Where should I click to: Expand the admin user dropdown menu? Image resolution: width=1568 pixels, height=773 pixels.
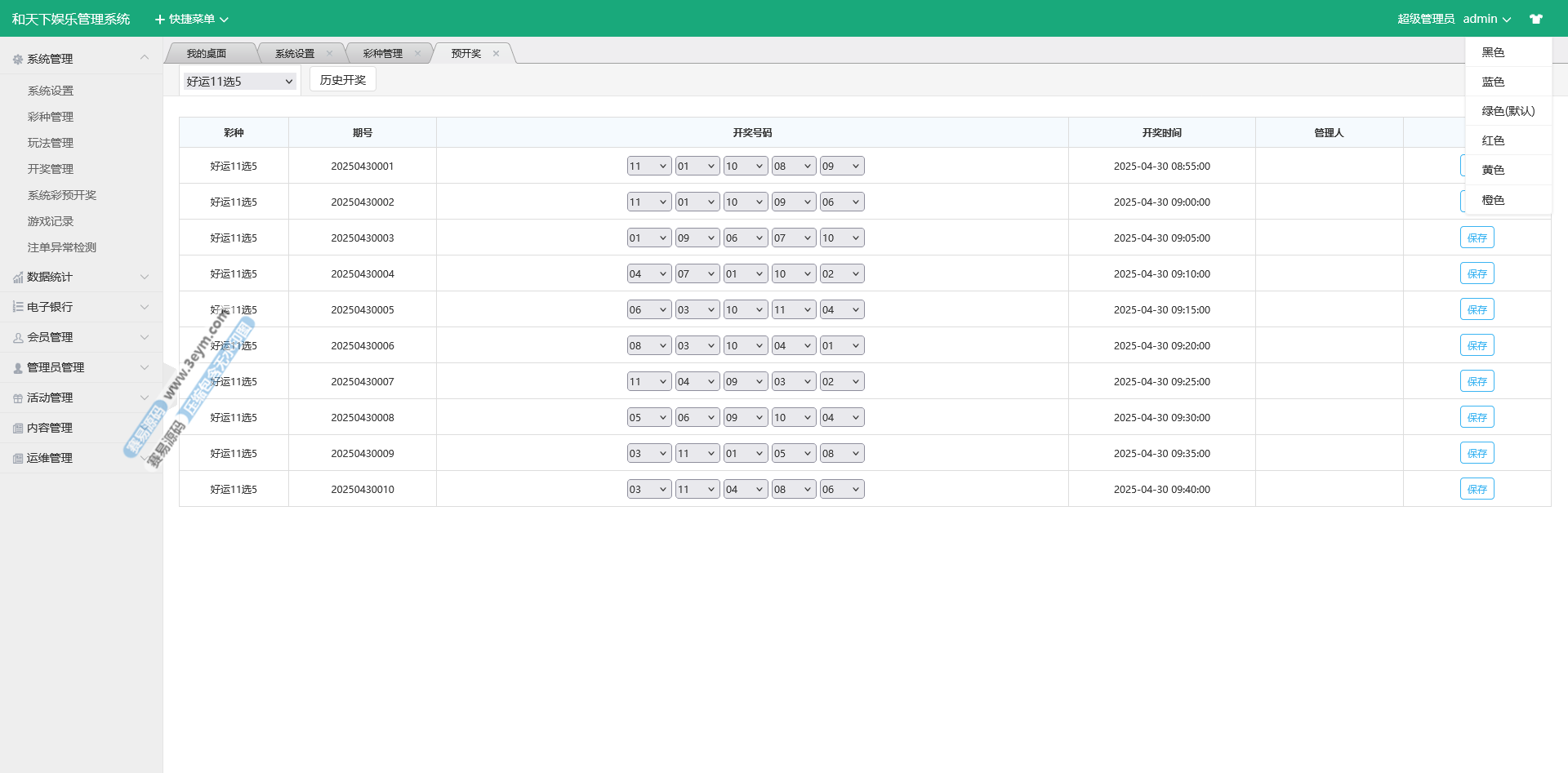pyautogui.click(x=1486, y=19)
